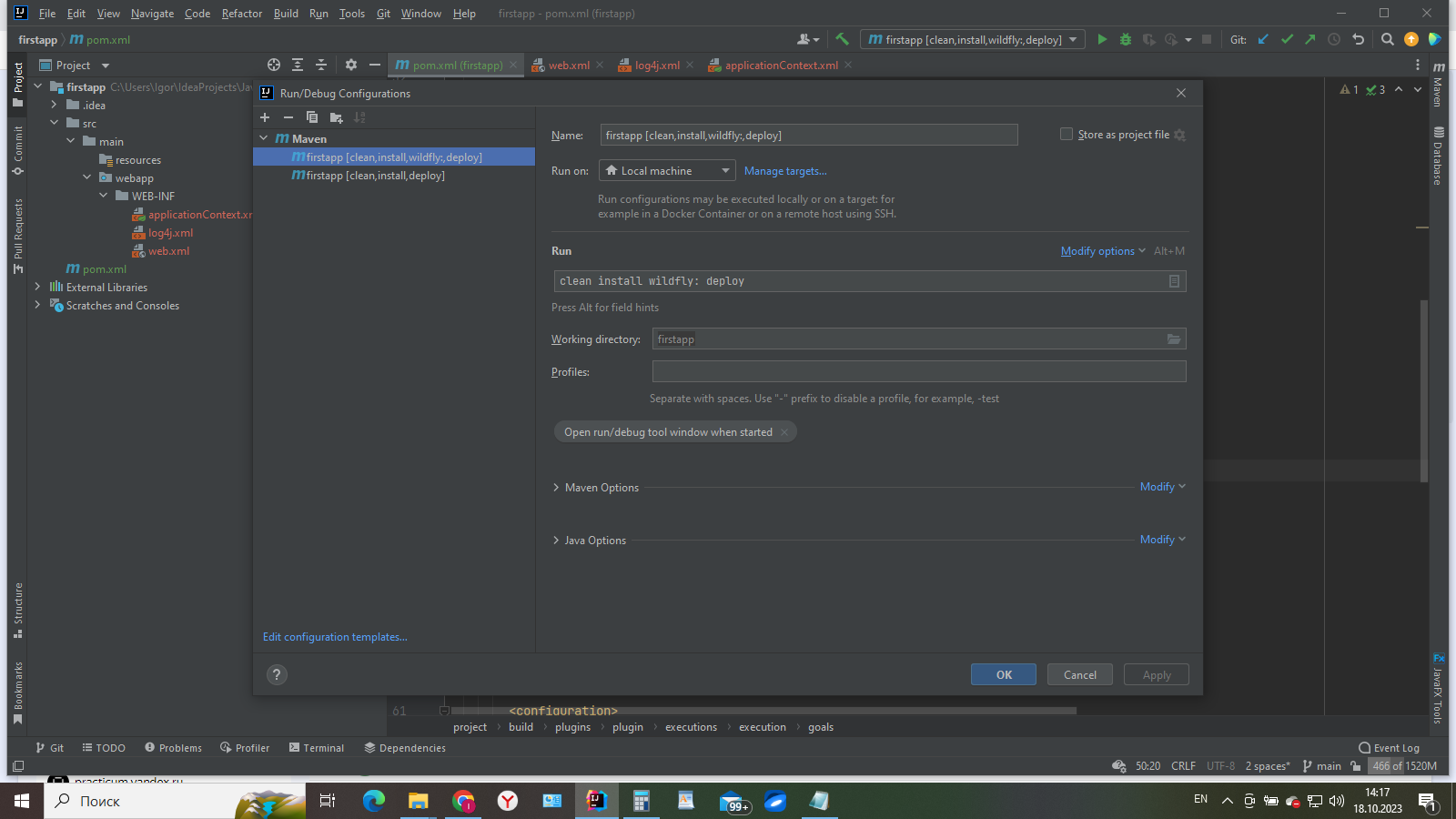Remove the 'Open run/debug tool window' chip
Screen dimensions: 1456x819
coord(784,432)
